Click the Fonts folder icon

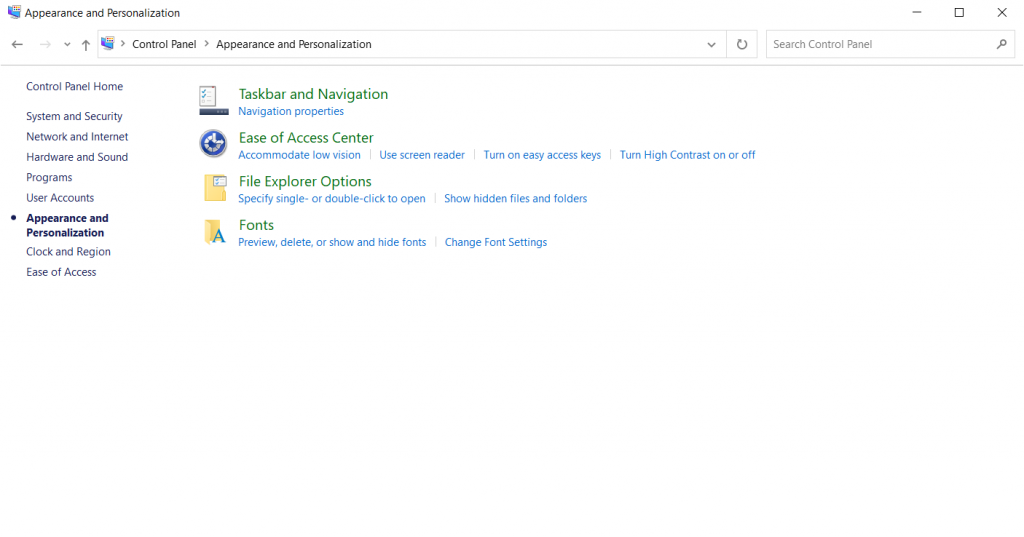[x=215, y=231]
